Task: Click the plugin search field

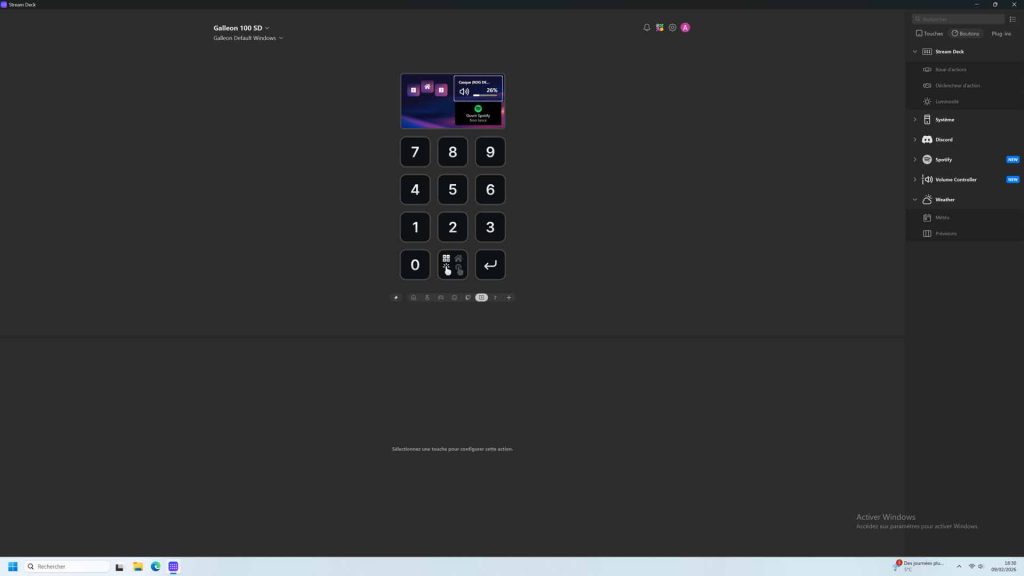Action: [x=957, y=18]
